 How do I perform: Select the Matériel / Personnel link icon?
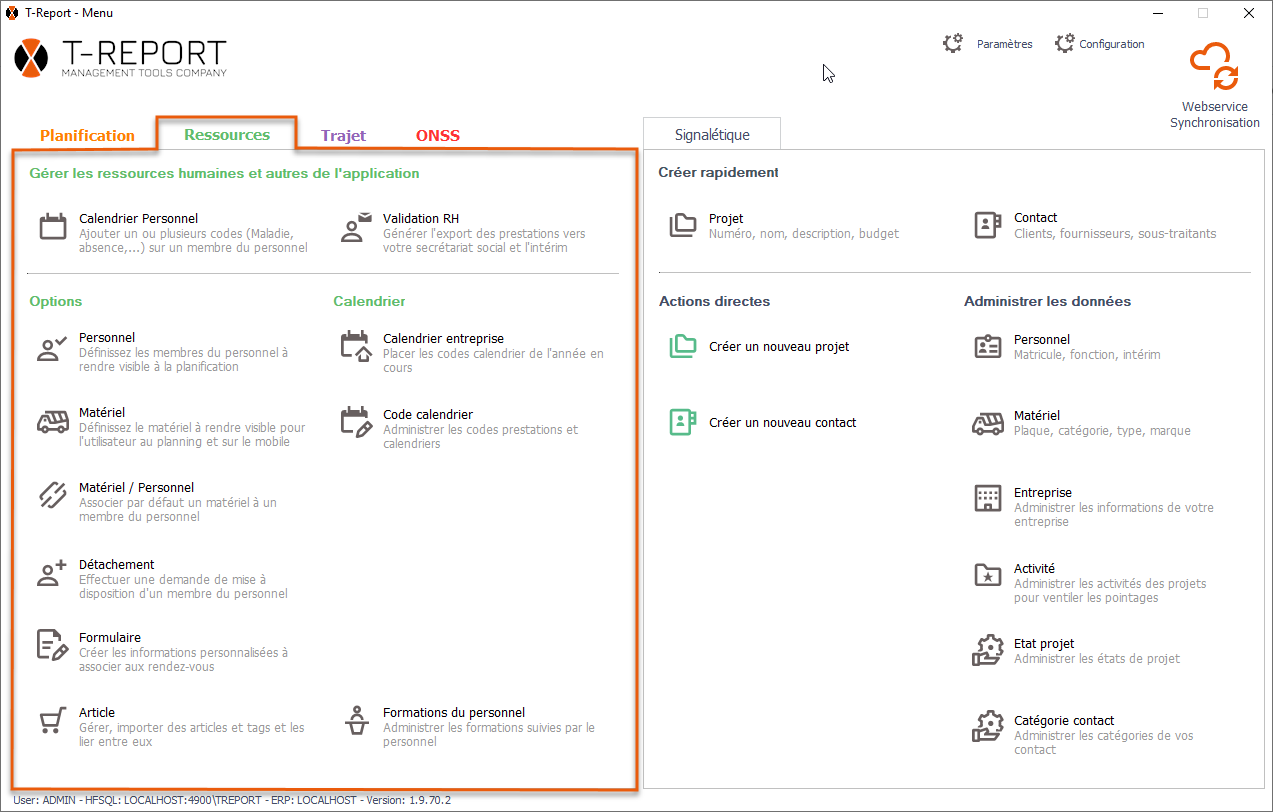click(52, 496)
